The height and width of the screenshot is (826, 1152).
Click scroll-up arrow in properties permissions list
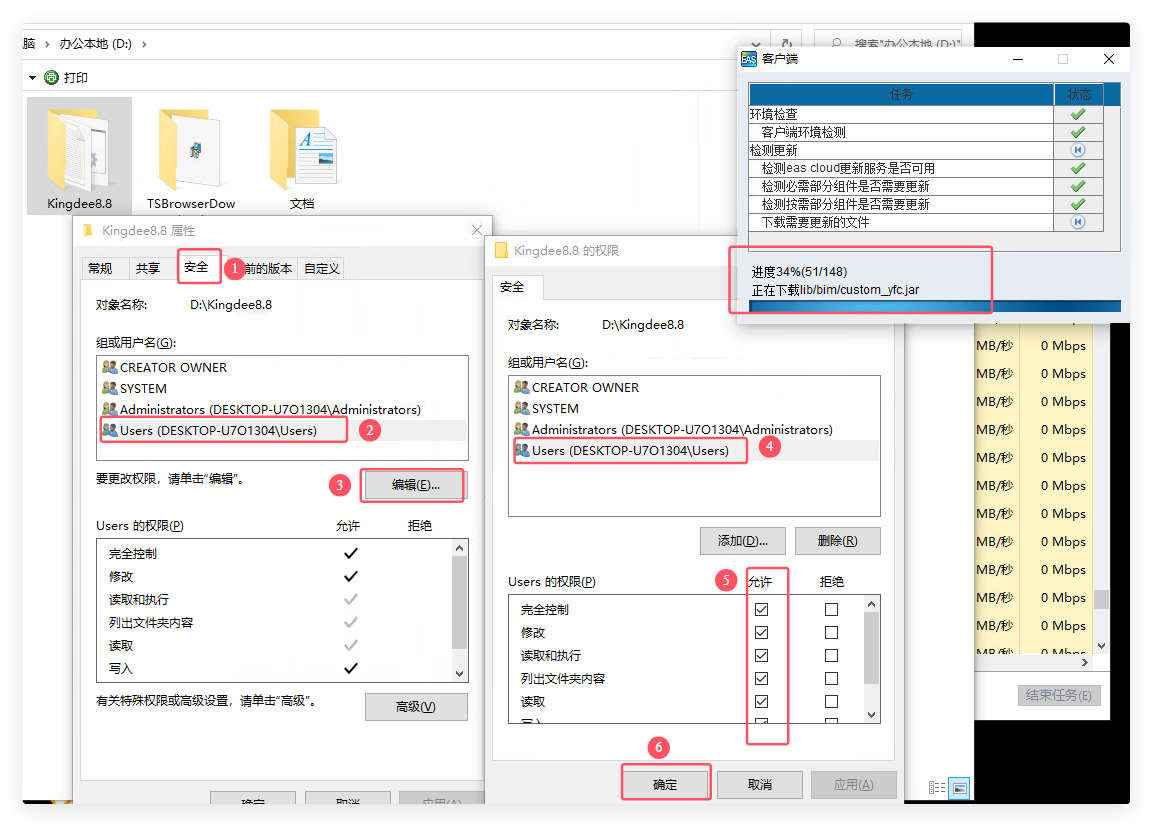459,548
